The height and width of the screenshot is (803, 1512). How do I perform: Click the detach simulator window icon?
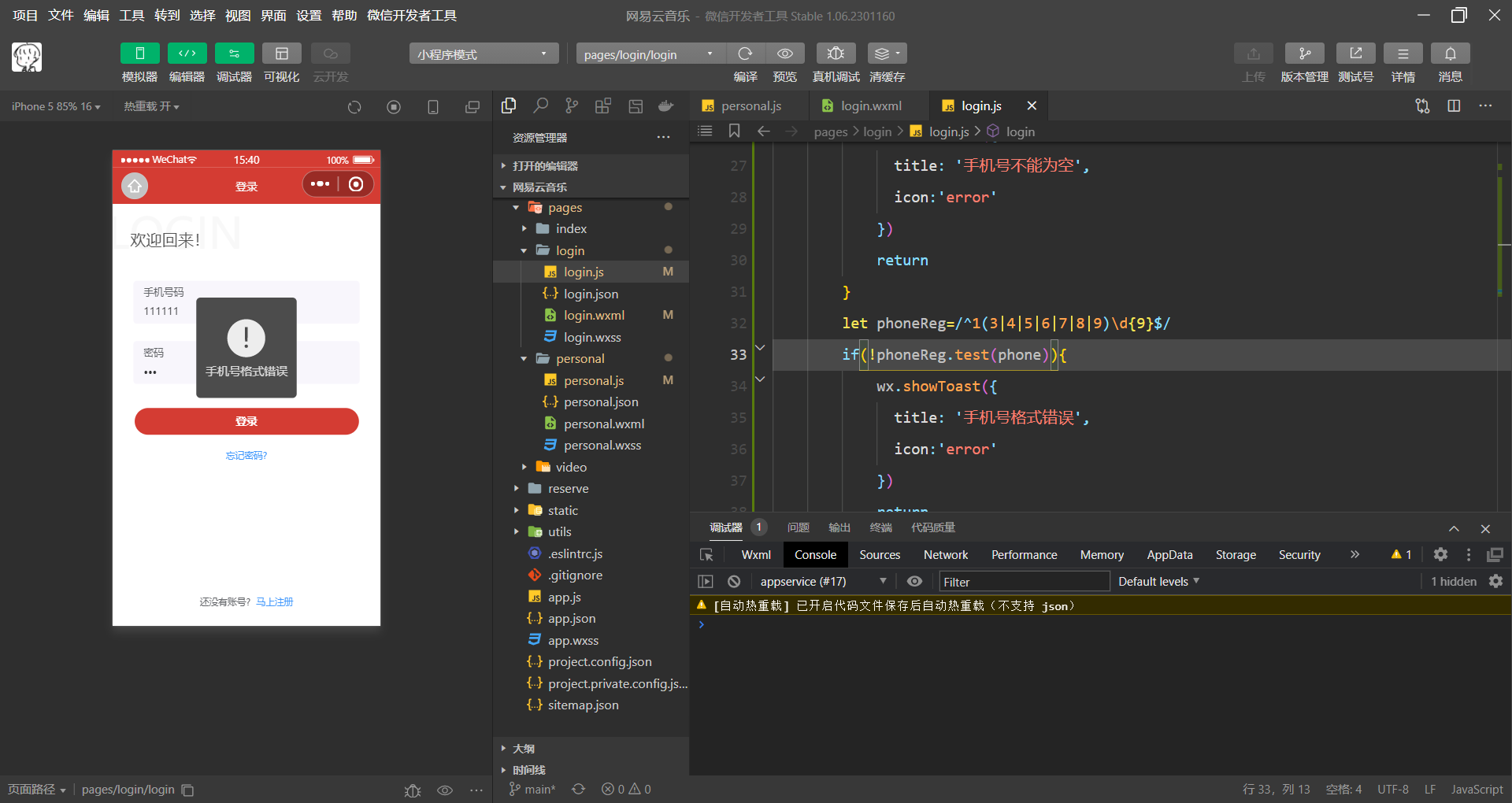coord(472,107)
